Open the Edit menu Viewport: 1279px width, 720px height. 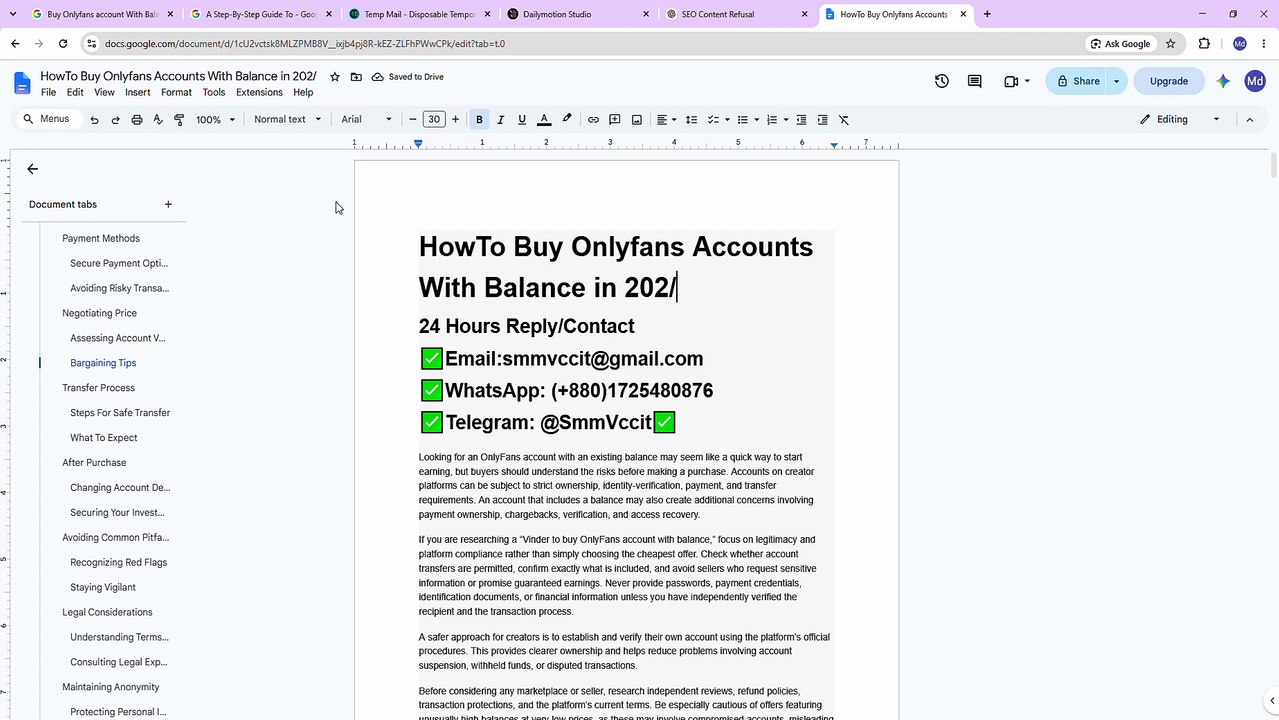tap(75, 92)
